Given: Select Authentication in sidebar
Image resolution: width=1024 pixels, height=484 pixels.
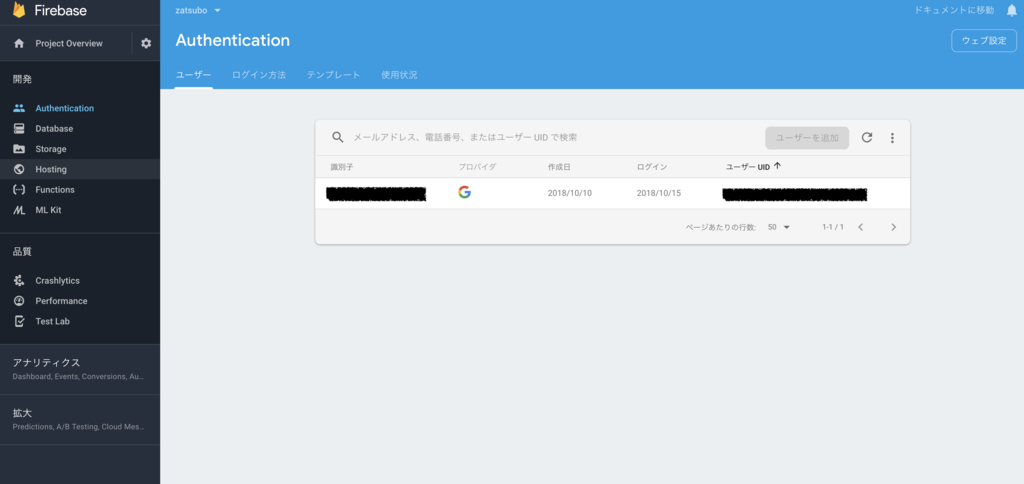Looking at the screenshot, I should tap(65, 108).
